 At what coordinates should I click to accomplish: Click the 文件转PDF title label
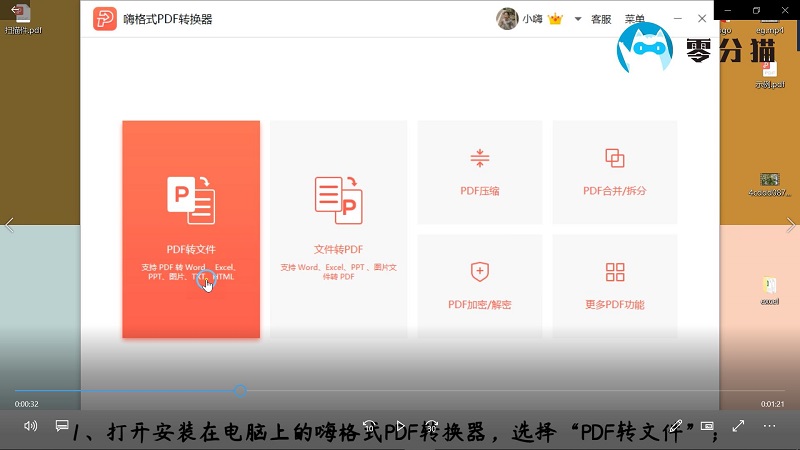pos(338,249)
